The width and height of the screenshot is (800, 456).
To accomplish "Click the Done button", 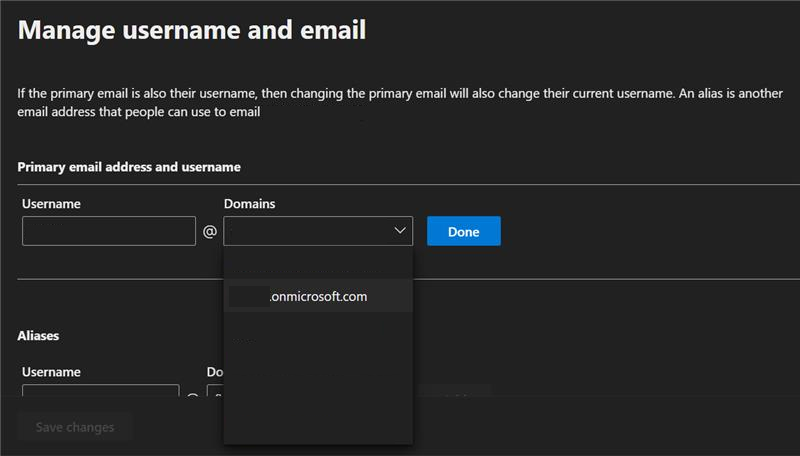I will point(463,231).
